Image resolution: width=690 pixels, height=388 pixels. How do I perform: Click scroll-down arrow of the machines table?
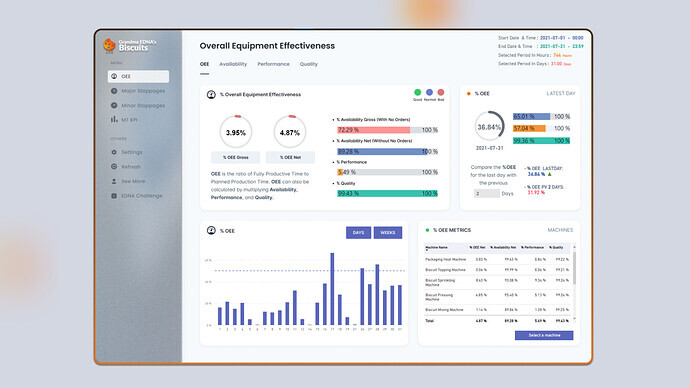(574, 318)
